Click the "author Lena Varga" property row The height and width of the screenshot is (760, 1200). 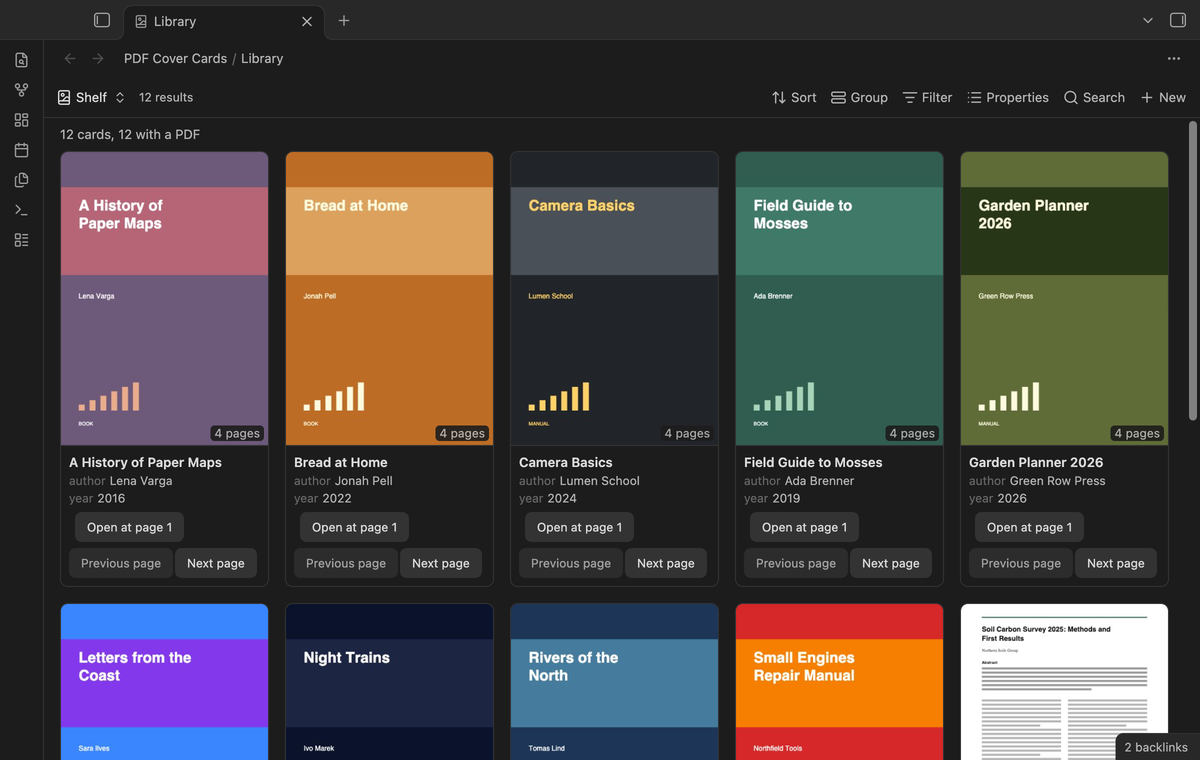[x=121, y=480]
